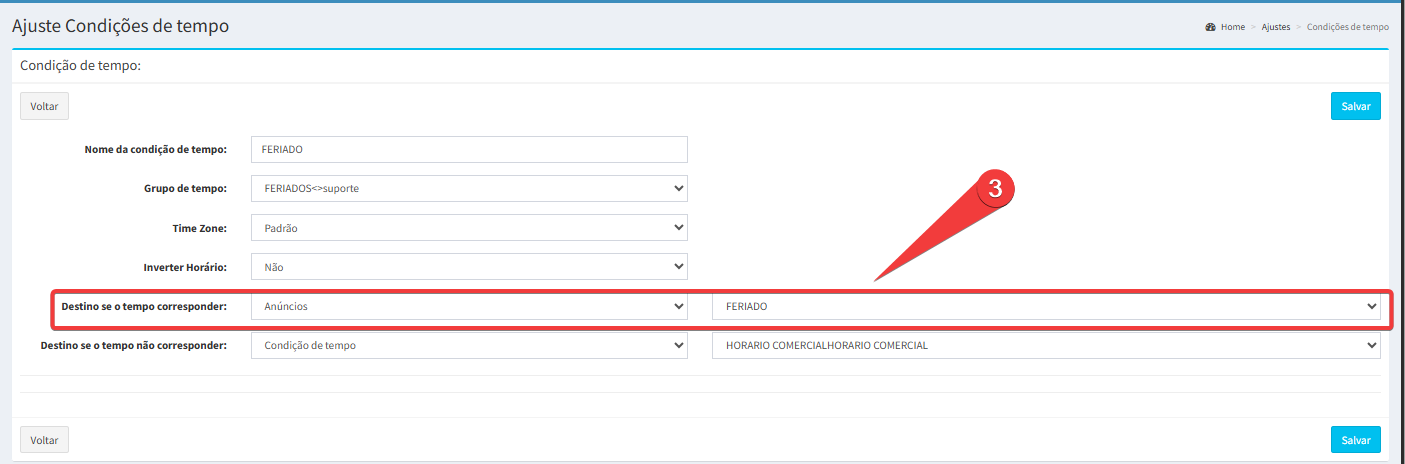Open the Home breadcrumb link
The image size is (1405, 464).
pos(1232,27)
